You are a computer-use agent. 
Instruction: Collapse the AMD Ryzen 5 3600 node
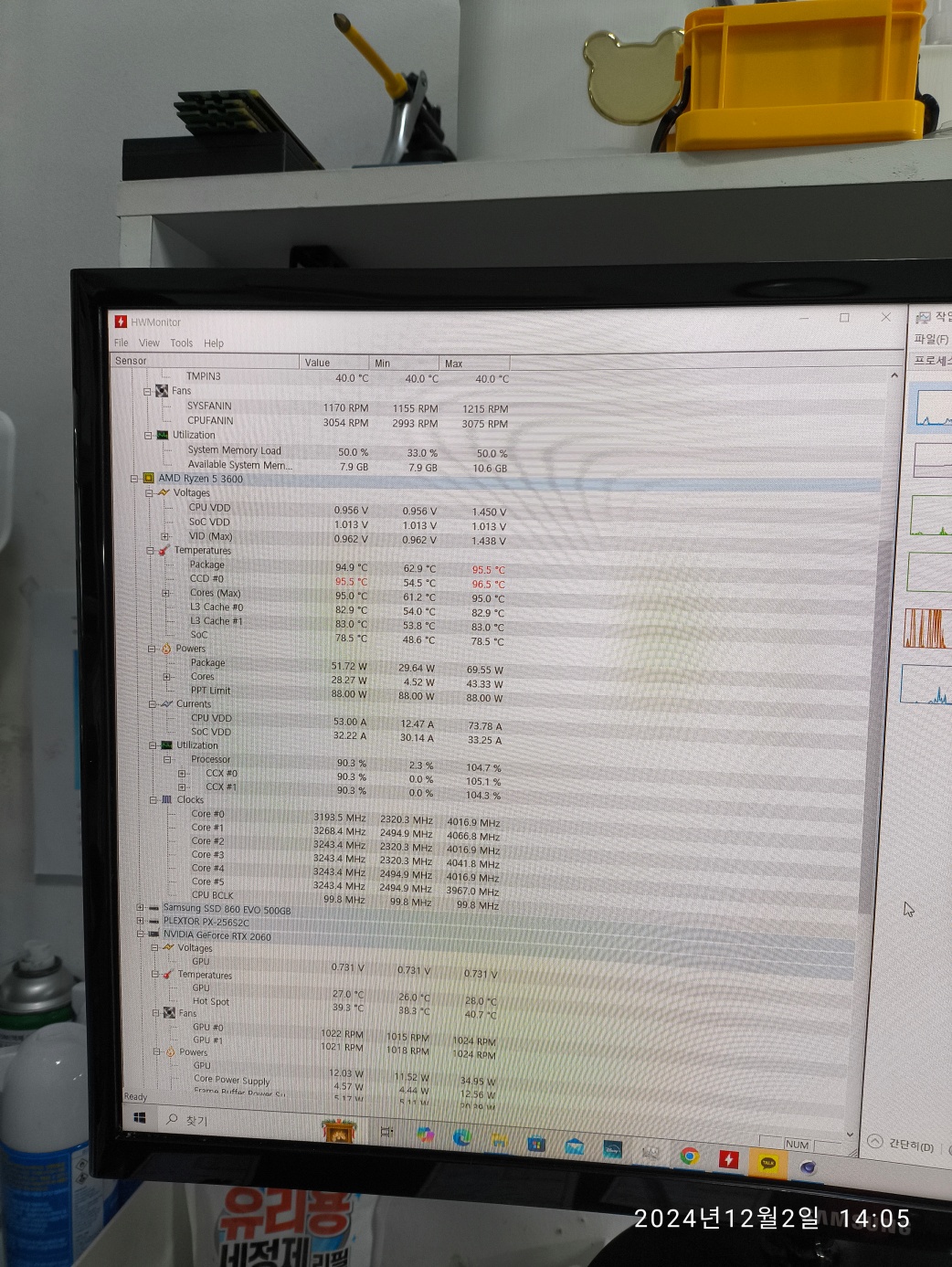(134, 479)
